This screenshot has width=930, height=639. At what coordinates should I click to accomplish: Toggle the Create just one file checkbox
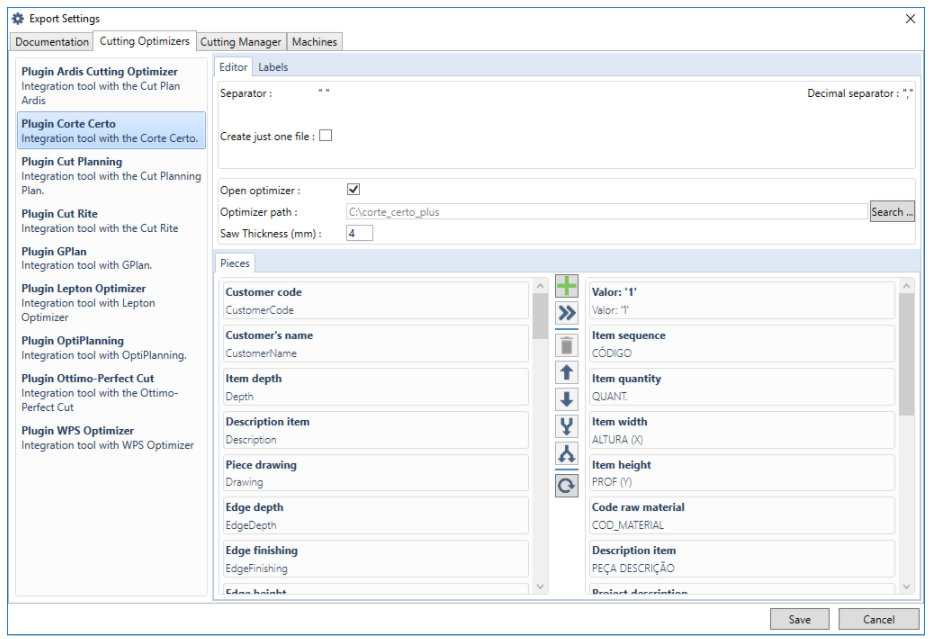pyautogui.click(x=326, y=136)
